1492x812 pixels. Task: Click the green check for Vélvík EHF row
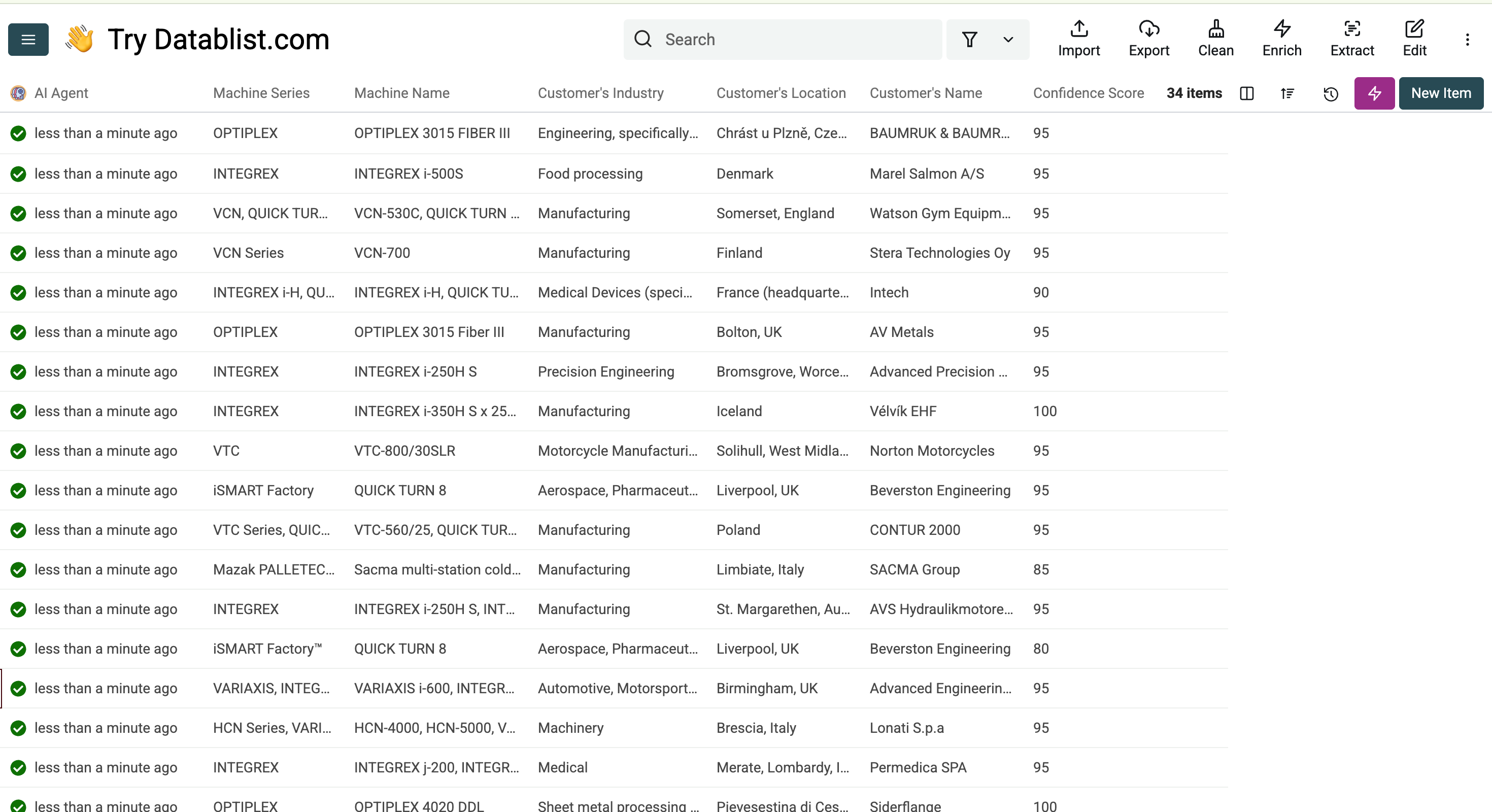(18, 411)
